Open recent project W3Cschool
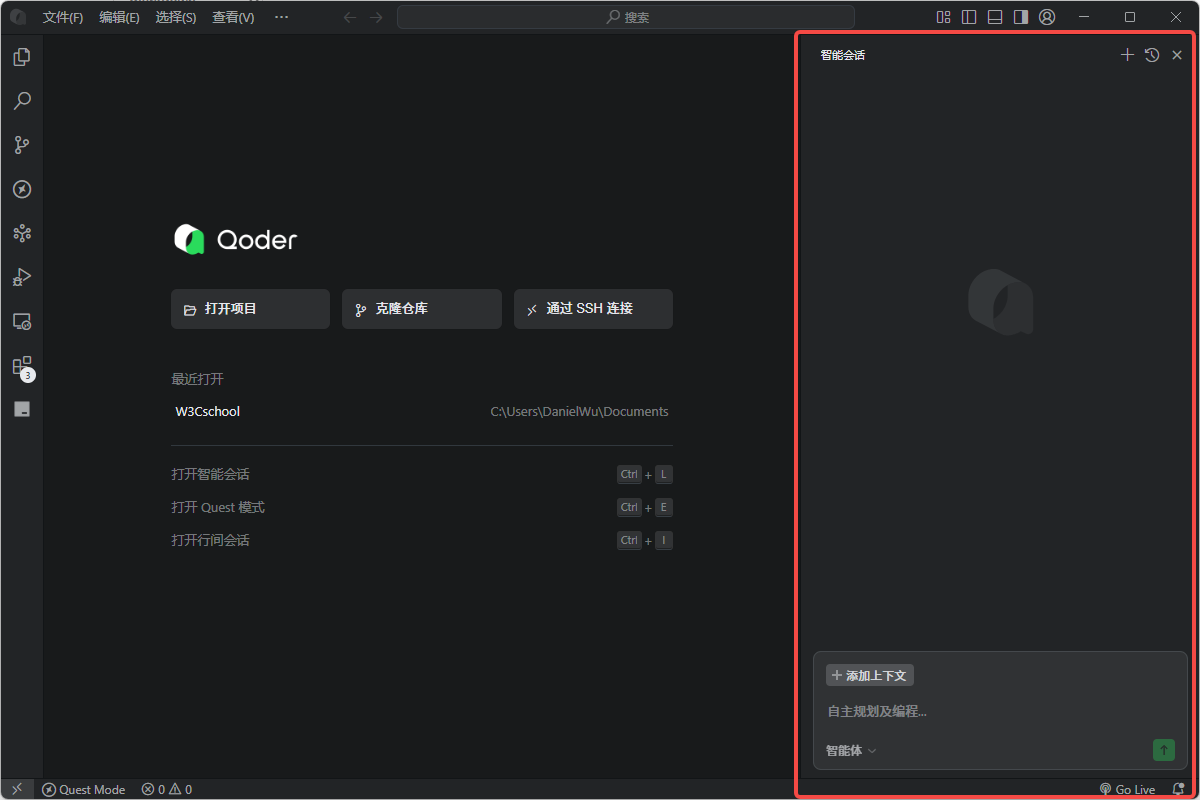This screenshot has width=1200, height=800. click(208, 411)
